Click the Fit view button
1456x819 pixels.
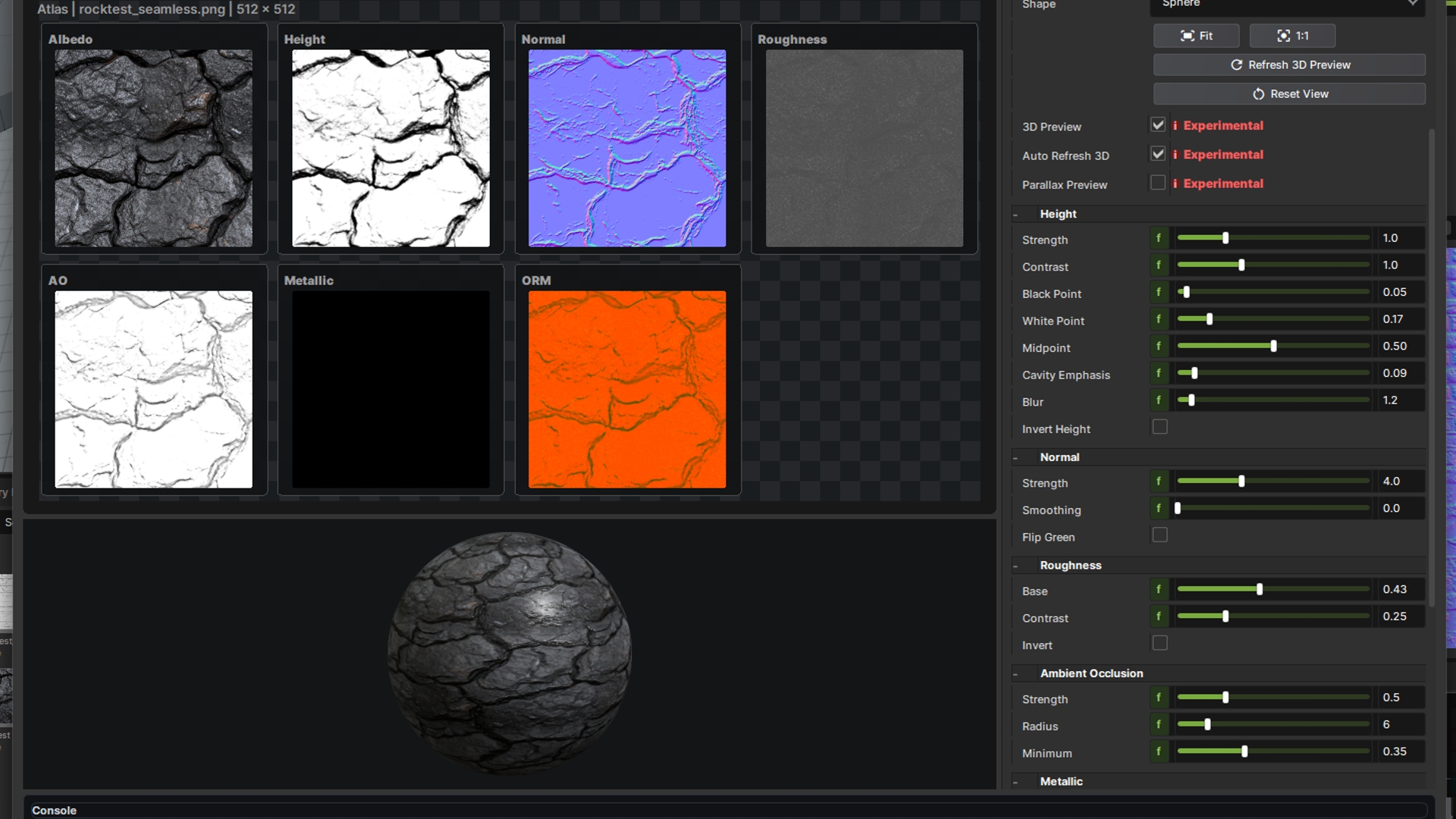tap(1197, 36)
